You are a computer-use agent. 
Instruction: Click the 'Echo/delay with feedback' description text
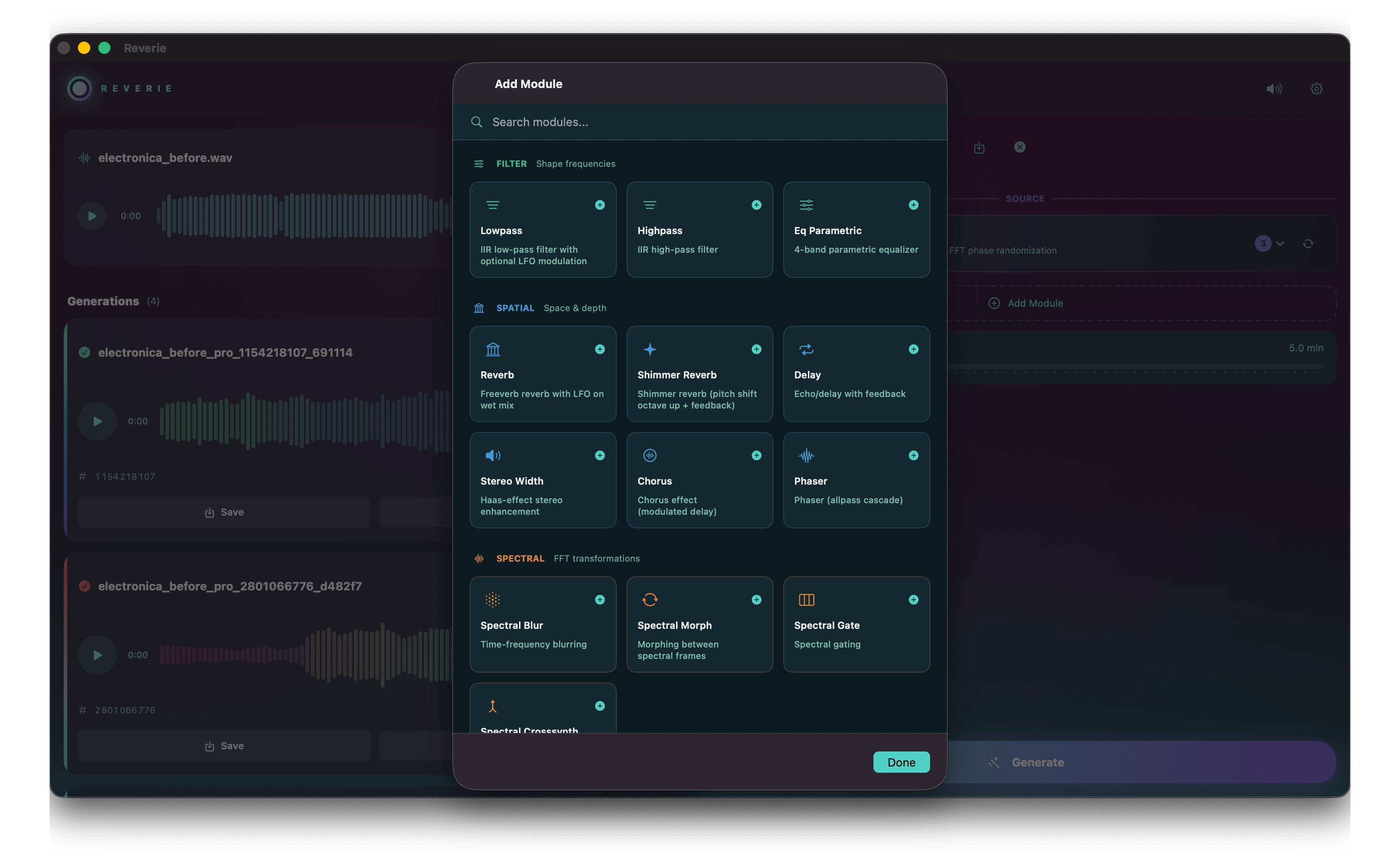pyautogui.click(x=850, y=394)
